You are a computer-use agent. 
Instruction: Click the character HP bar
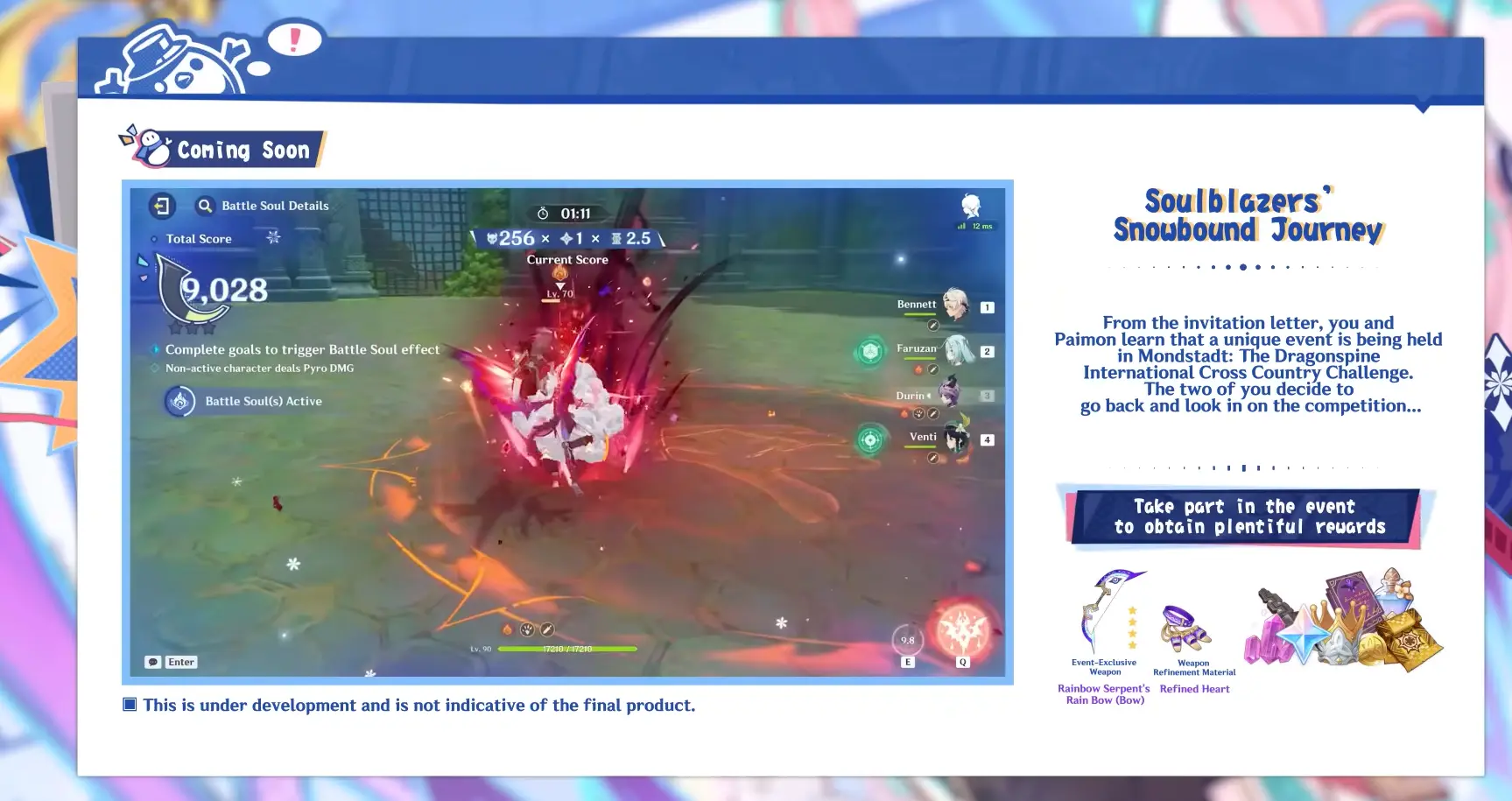pyautogui.click(x=566, y=649)
